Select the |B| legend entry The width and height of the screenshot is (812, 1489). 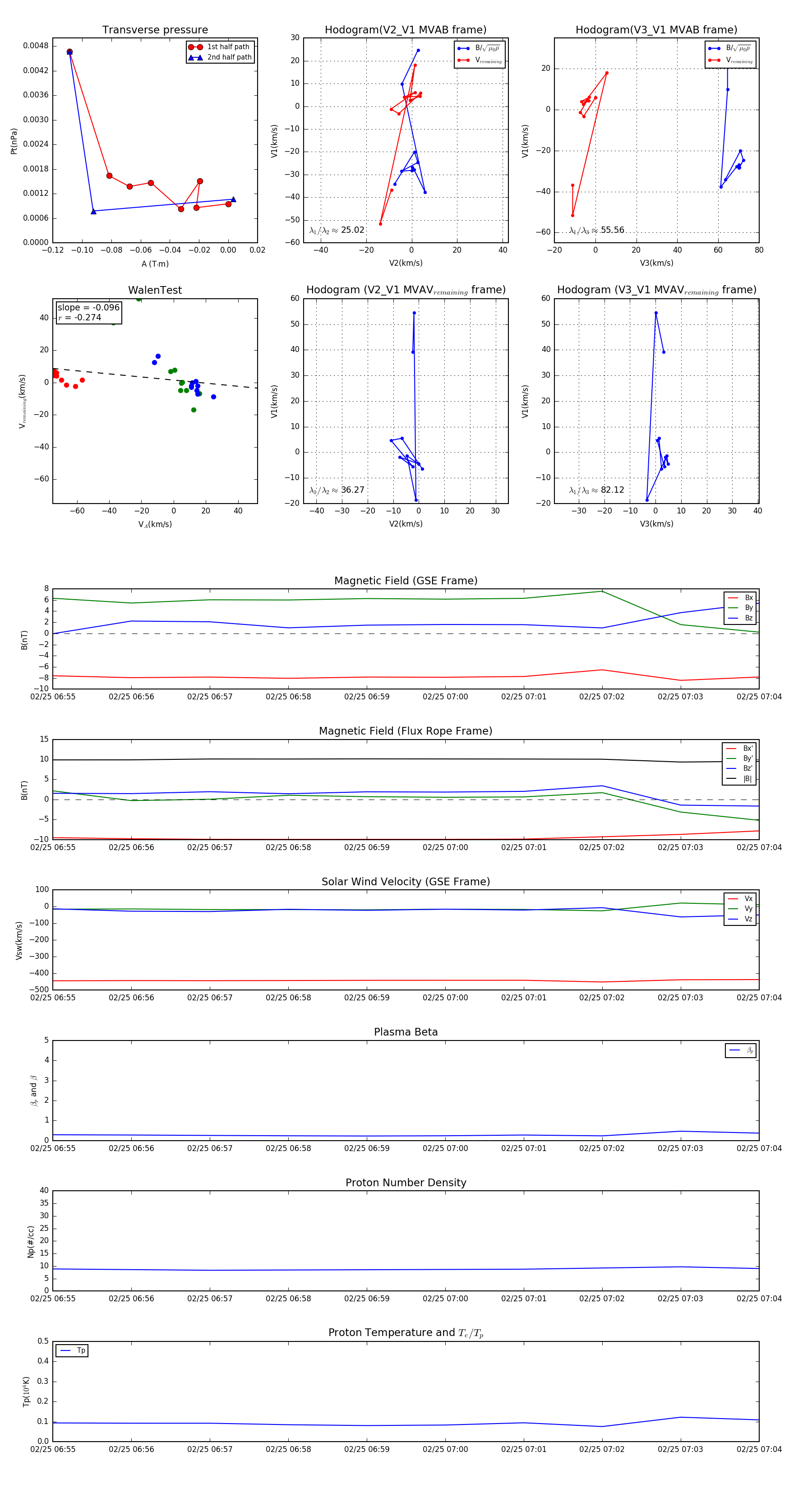(x=739, y=779)
